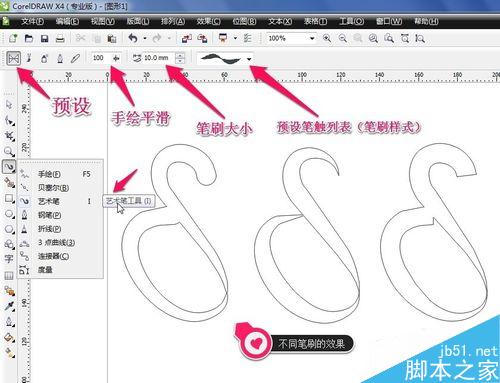Click the Redo arrow icon
The width and height of the screenshot is (500, 383).
tap(157, 38)
